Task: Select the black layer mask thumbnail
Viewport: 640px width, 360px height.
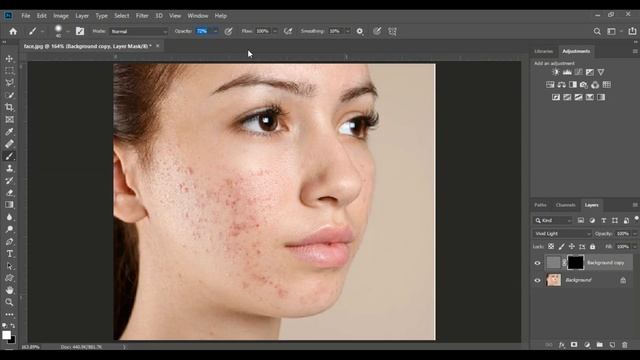Action: [576, 262]
